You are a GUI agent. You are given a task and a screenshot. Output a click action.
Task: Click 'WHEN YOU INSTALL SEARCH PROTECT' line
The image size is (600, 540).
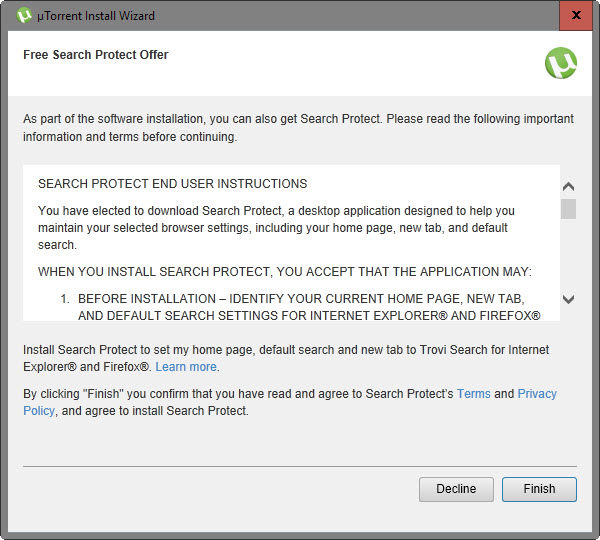point(285,272)
